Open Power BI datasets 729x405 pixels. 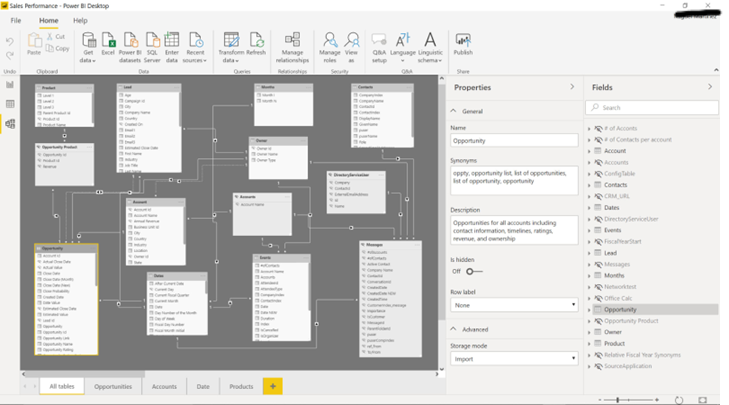(x=130, y=47)
